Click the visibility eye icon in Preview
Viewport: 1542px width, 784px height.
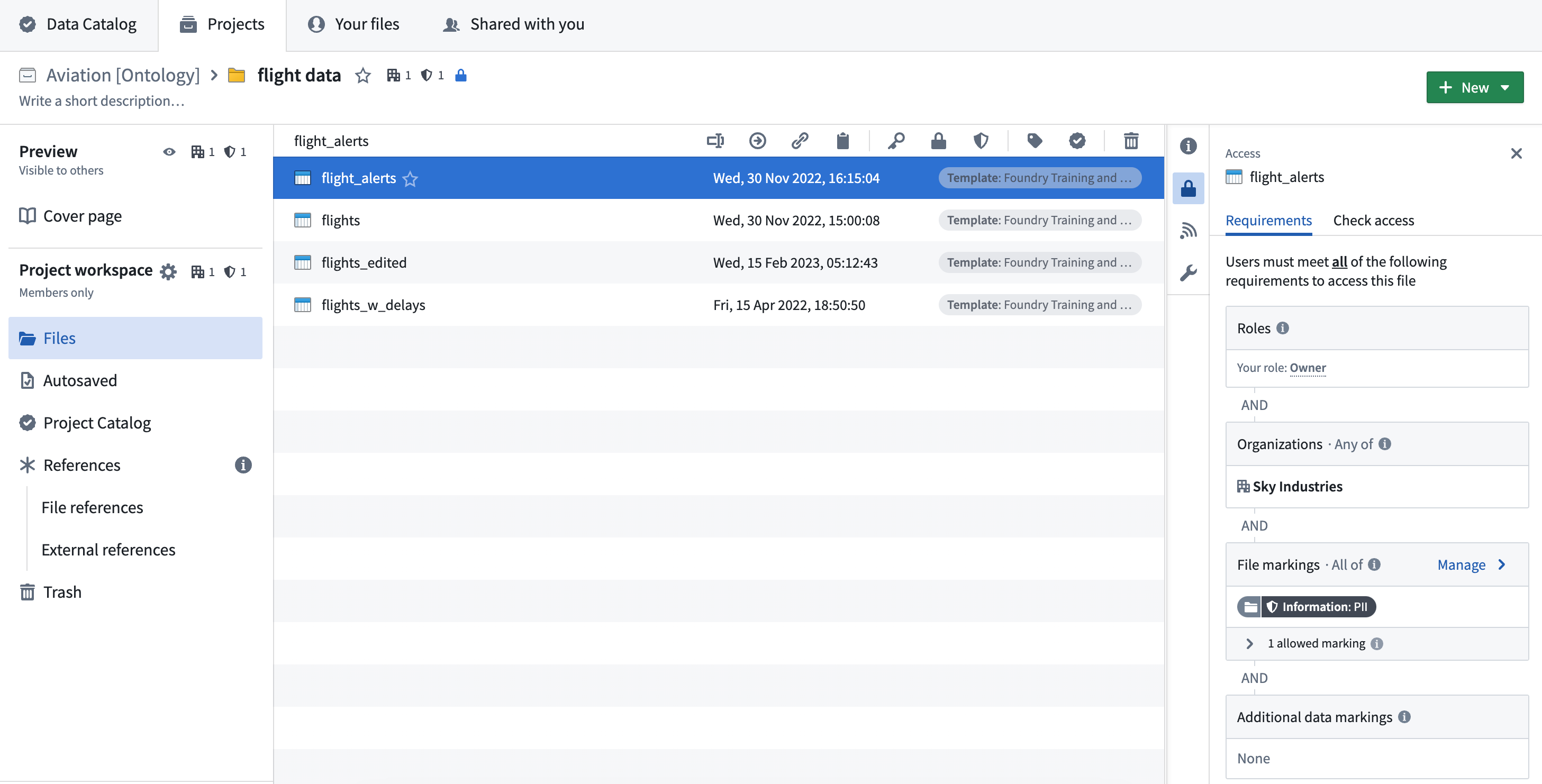[169, 151]
